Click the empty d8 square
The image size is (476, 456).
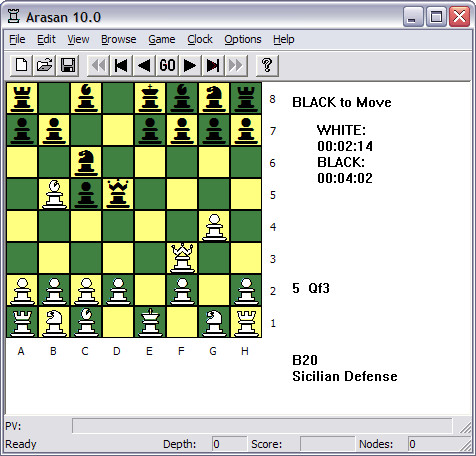click(x=118, y=98)
